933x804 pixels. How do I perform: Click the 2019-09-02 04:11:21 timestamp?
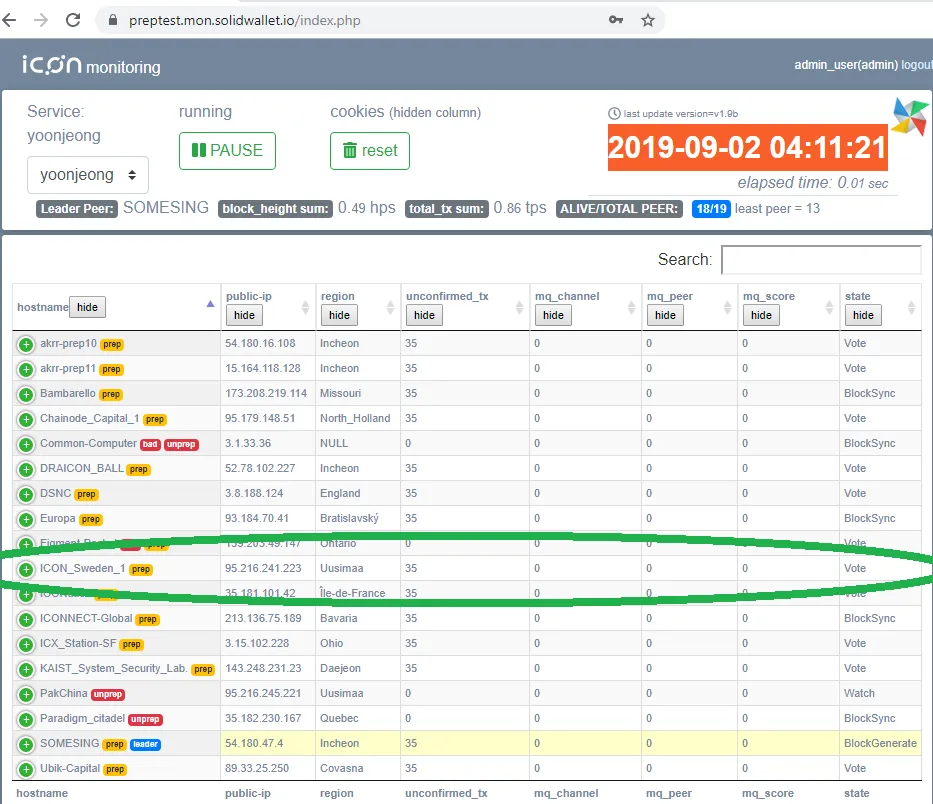tap(747, 148)
